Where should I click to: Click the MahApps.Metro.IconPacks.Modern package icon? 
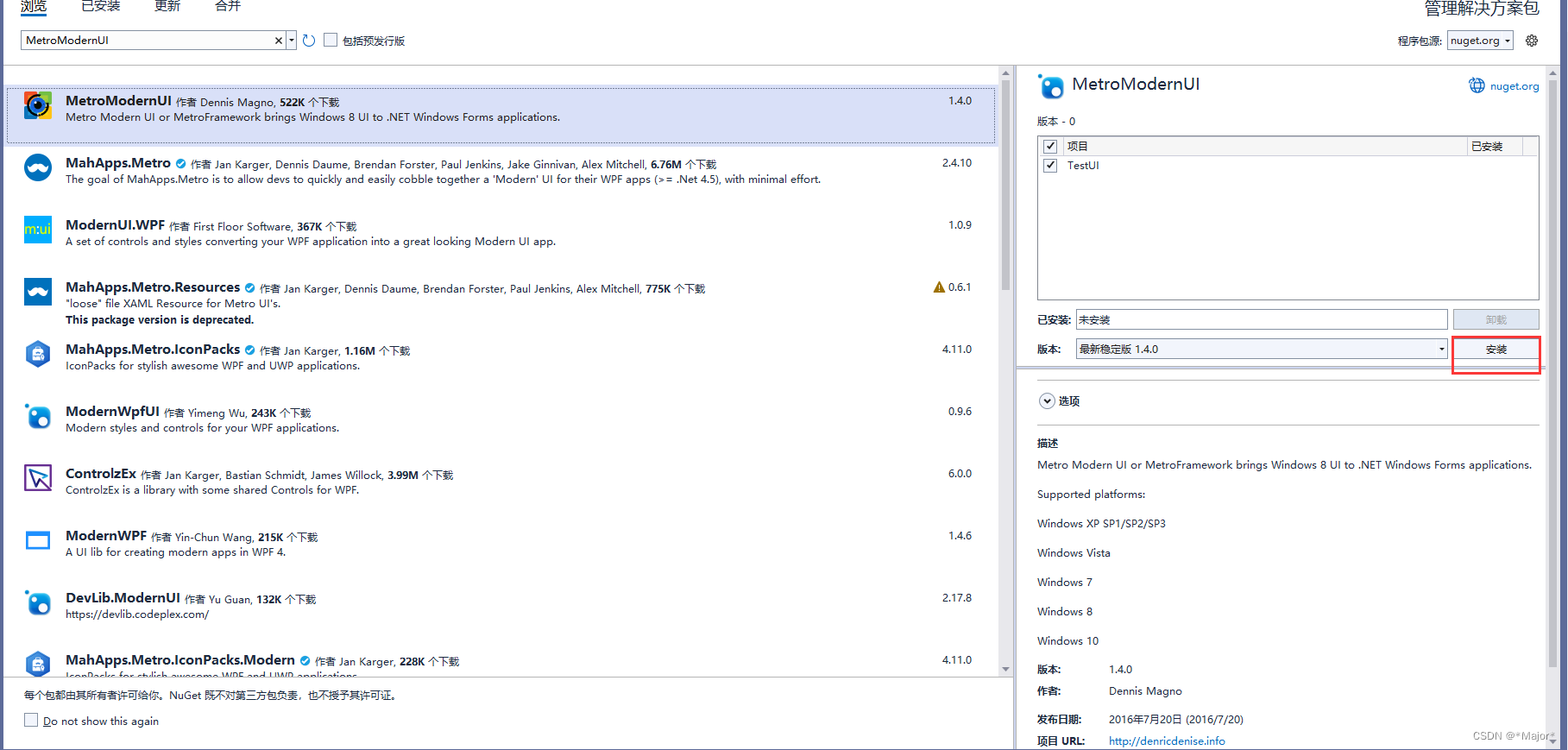38,663
